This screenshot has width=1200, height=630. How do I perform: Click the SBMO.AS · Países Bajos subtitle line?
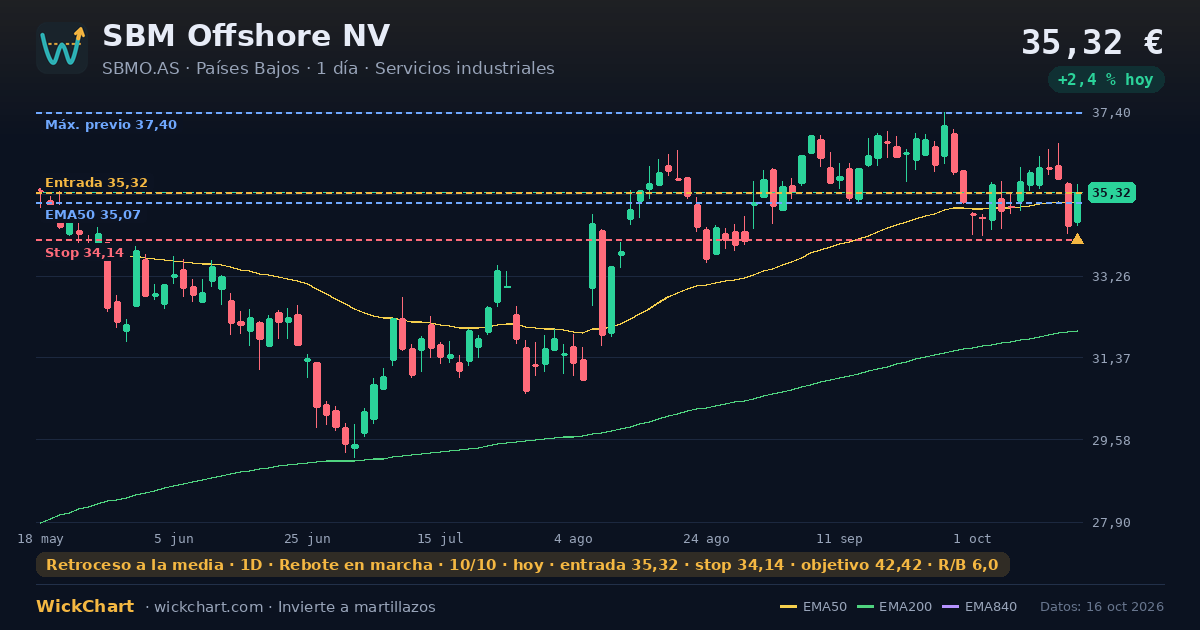(x=328, y=69)
